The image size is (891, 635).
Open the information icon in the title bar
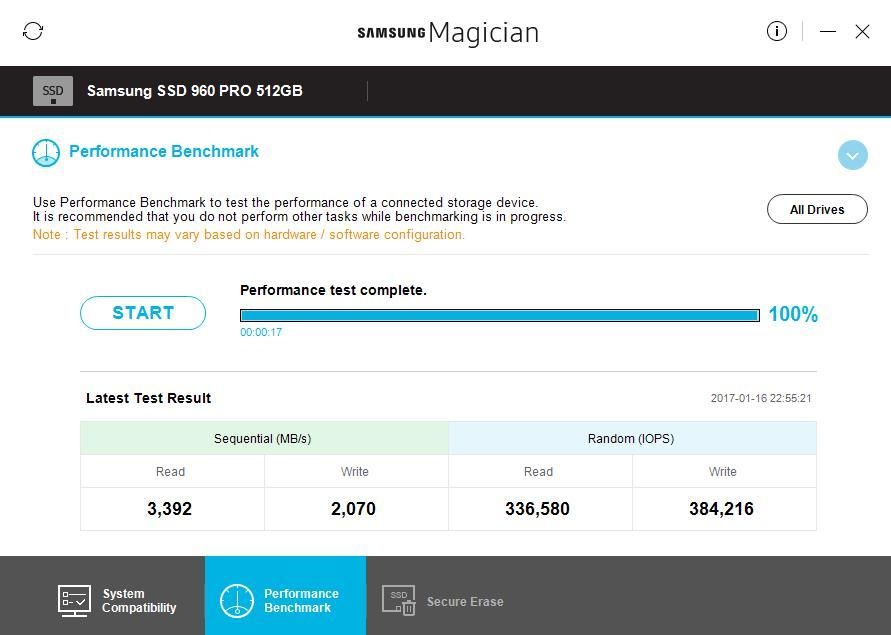tap(777, 31)
